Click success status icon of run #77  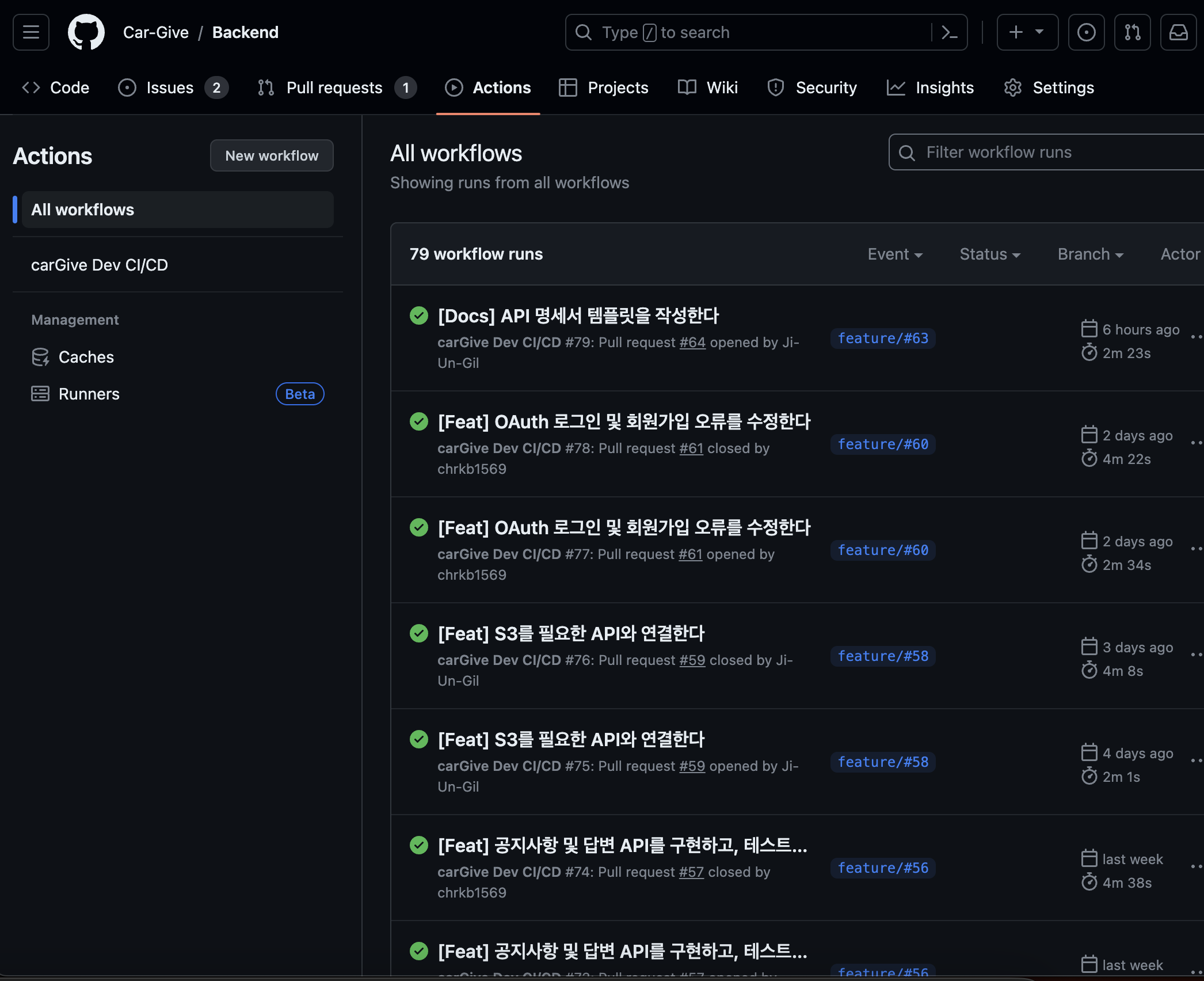419,527
